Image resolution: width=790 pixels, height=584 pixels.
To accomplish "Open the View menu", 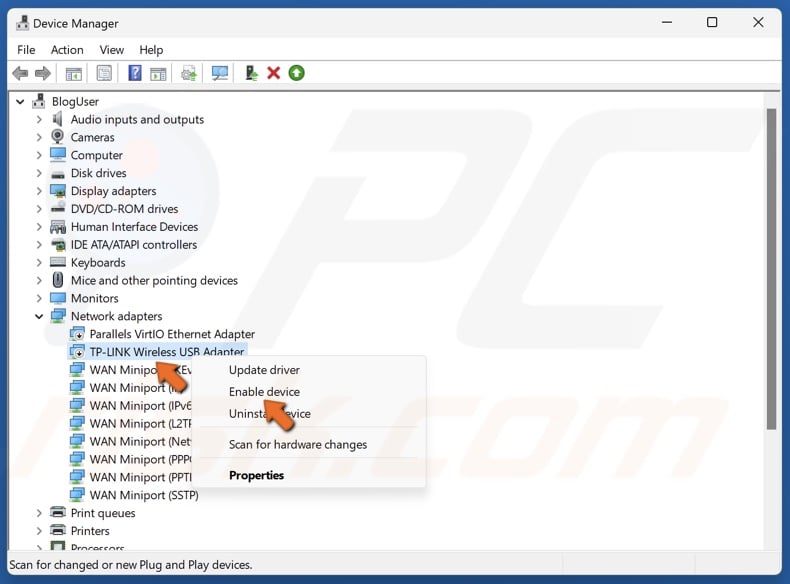I will tap(111, 50).
